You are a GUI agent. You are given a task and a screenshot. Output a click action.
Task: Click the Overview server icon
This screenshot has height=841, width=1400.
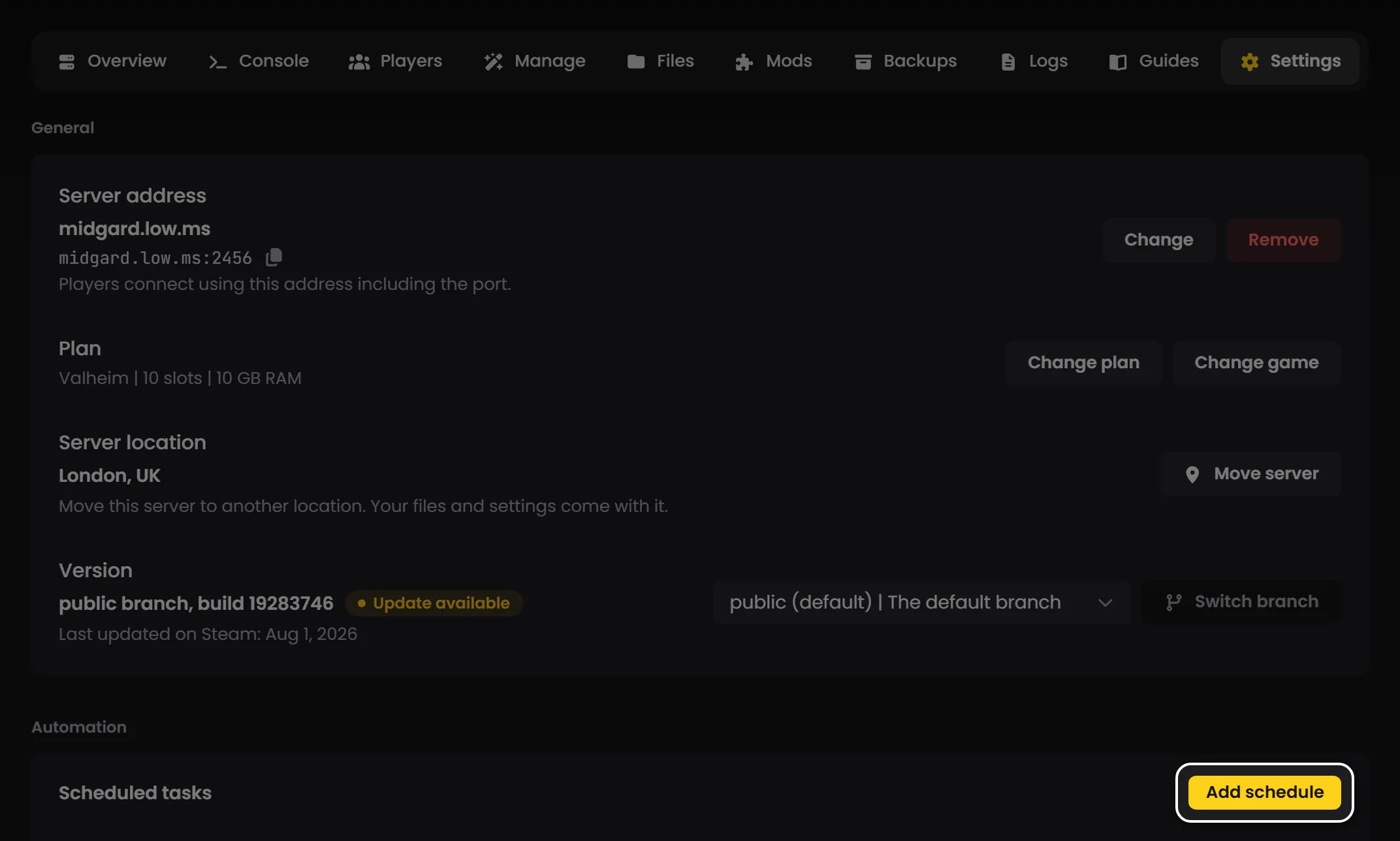67,61
